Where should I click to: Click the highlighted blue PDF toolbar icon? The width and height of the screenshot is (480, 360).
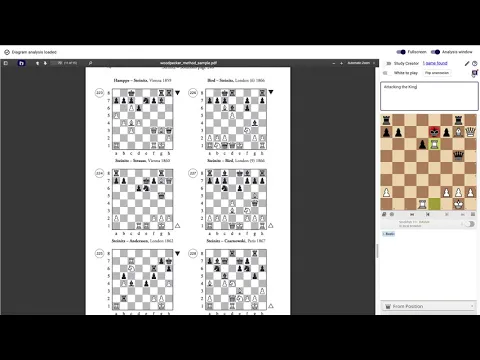(x=21, y=63)
